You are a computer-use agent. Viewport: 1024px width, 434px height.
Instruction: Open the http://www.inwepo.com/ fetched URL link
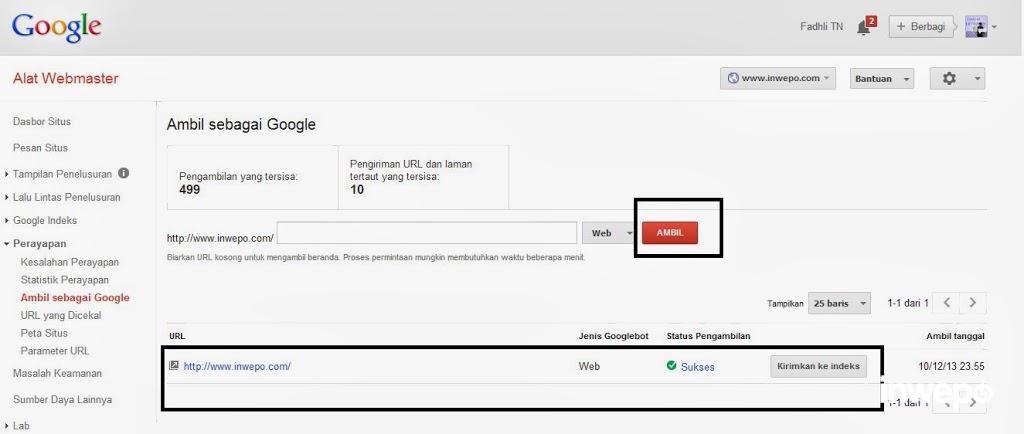[x=237, y=367]
